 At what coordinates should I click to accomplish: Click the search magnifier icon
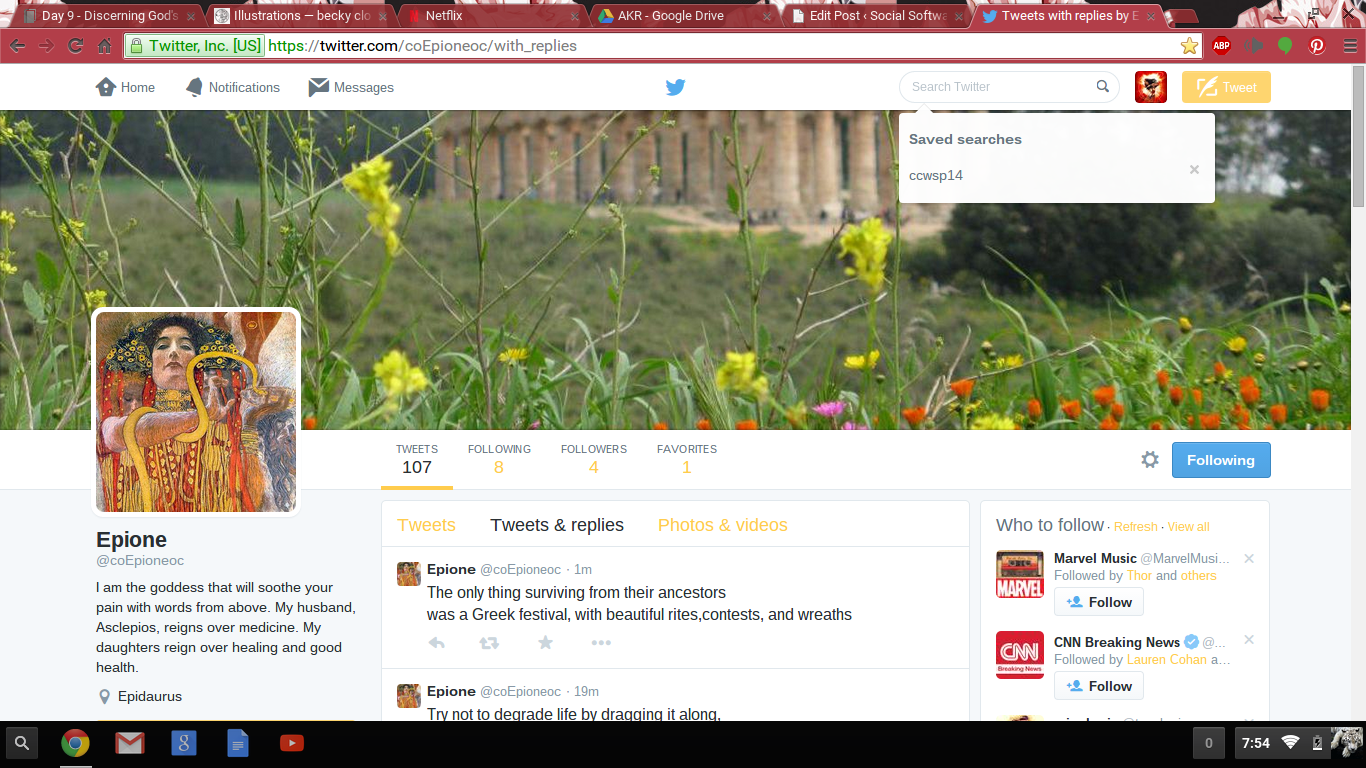point(1102,86)
